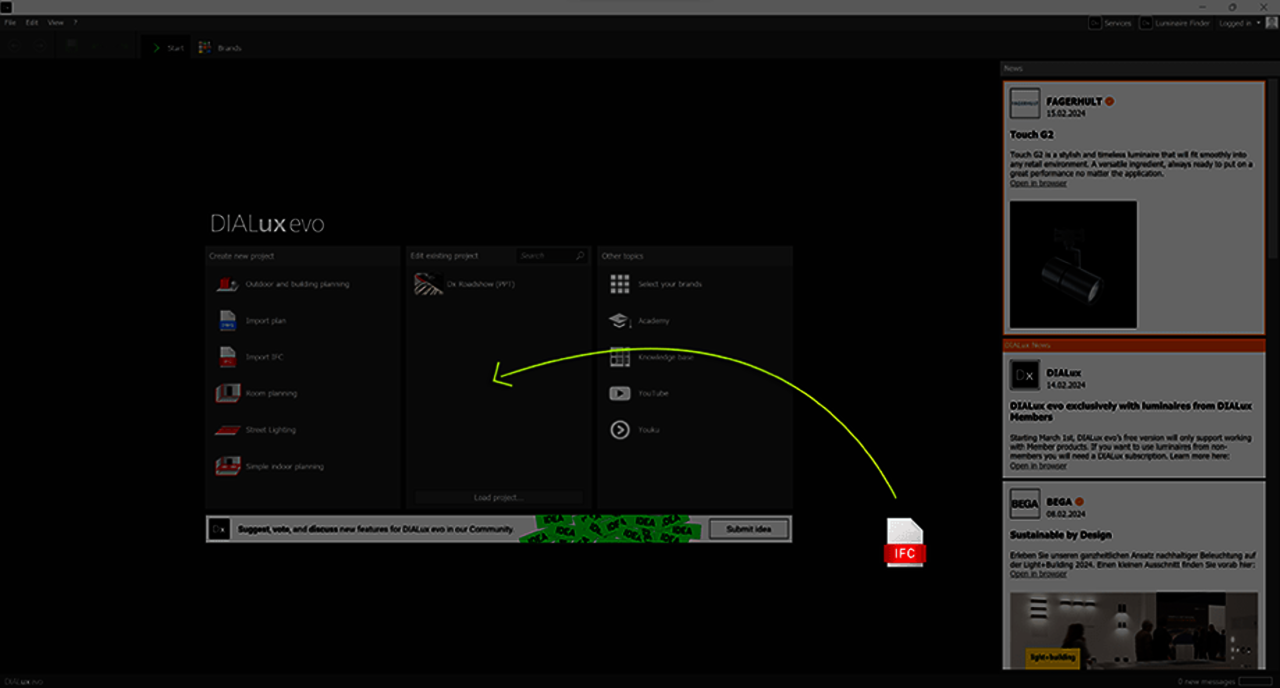This screenshot has height=688, width=1280.
Task: Select the Import plan file icon
Action: [227, 321]
